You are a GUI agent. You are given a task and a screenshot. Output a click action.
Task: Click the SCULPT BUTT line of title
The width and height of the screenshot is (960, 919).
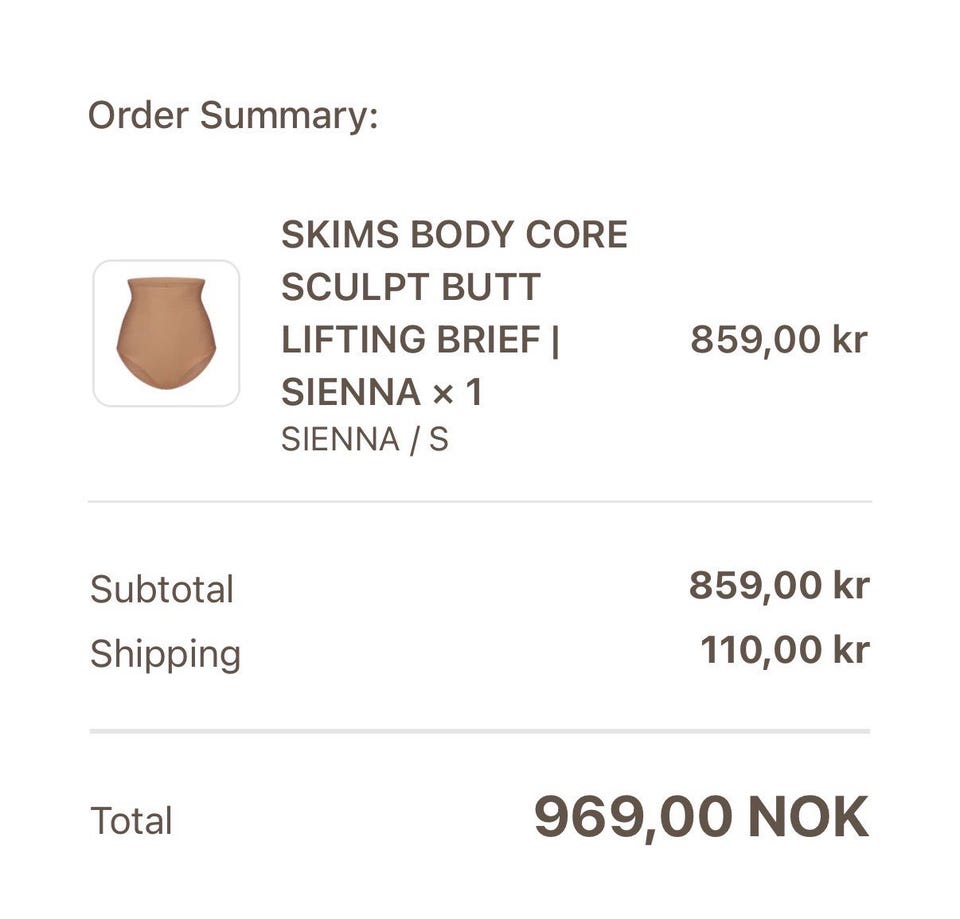(411, 287)
